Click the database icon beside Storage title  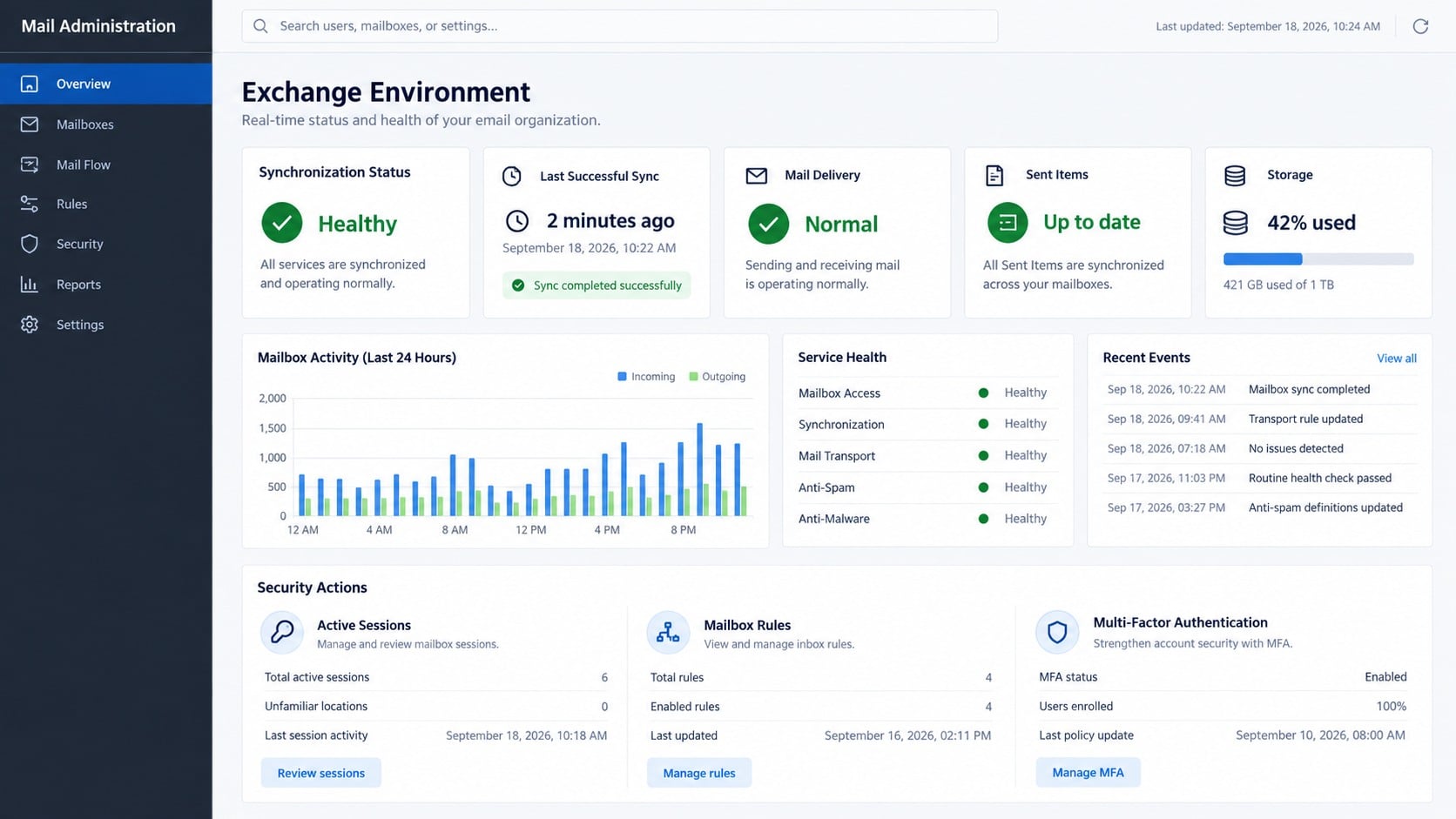[1235, 176]
